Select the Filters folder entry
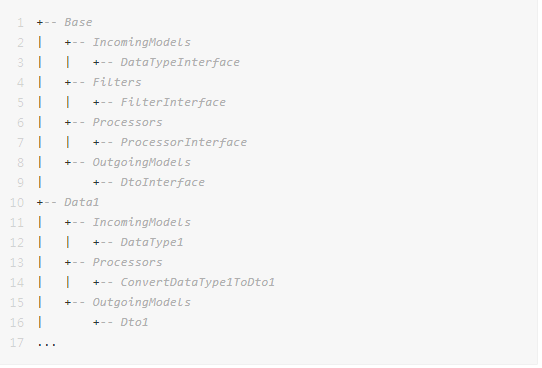 117,83
